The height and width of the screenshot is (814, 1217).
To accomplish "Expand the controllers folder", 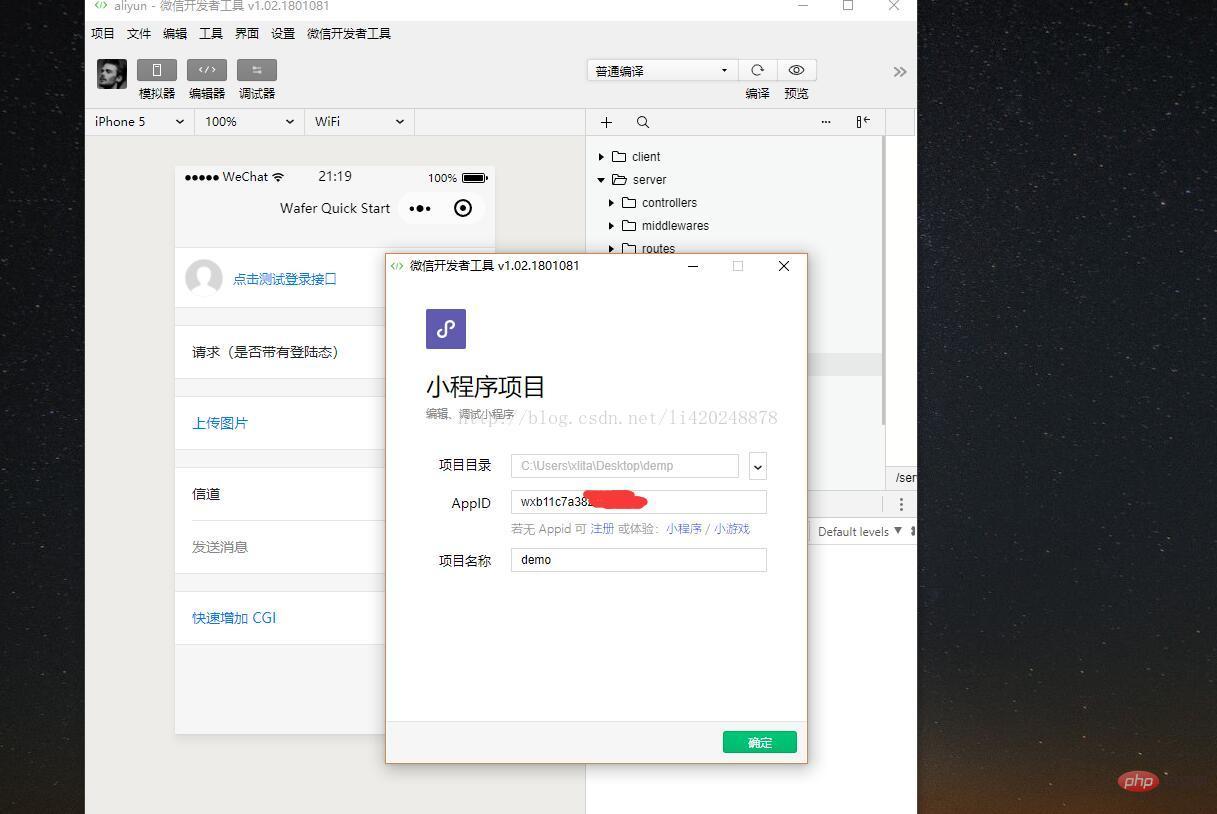I will pos(611,203).
